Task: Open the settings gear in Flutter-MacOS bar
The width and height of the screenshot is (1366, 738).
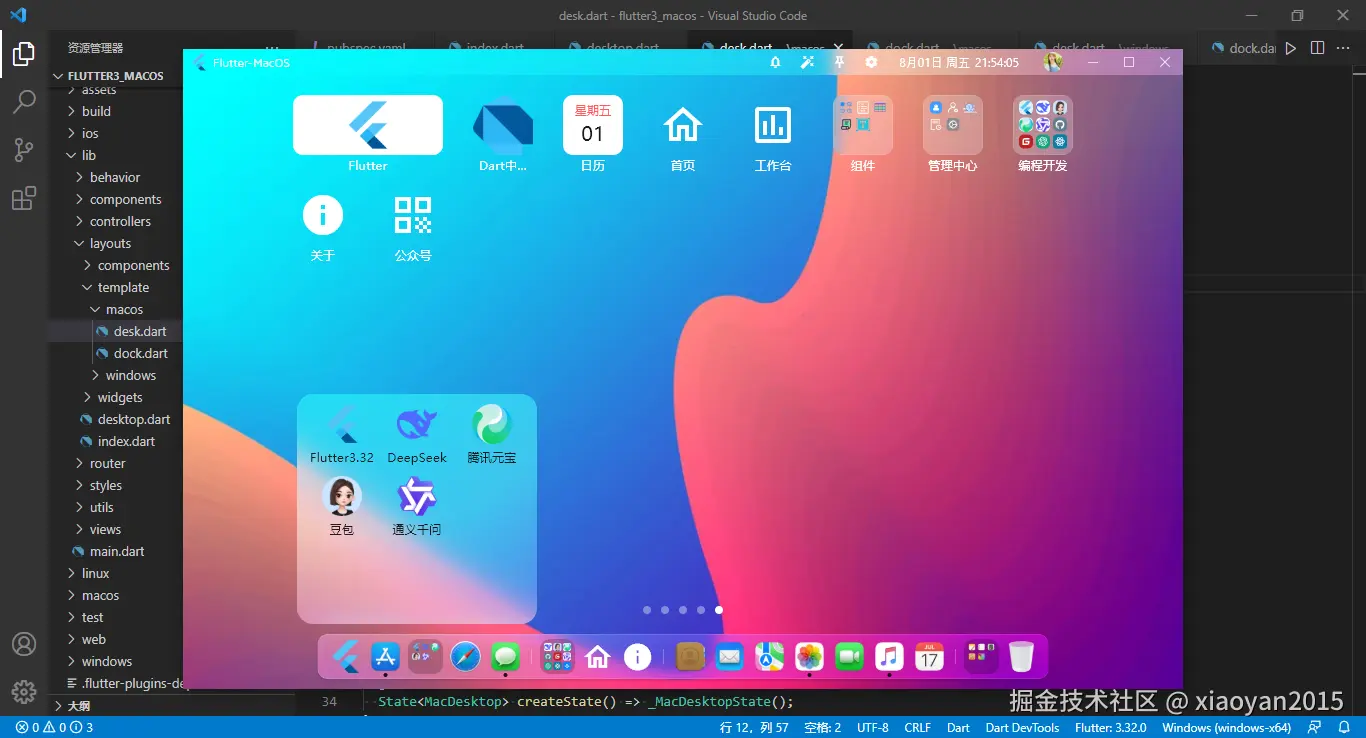Action: [871, 62]
